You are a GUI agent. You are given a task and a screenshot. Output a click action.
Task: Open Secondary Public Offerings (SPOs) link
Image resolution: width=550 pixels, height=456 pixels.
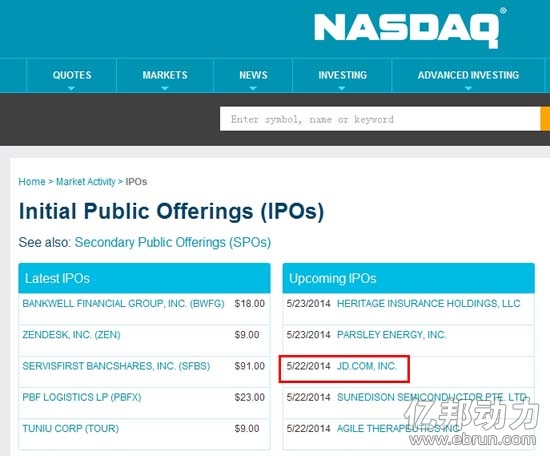click(x=173, y=242)
